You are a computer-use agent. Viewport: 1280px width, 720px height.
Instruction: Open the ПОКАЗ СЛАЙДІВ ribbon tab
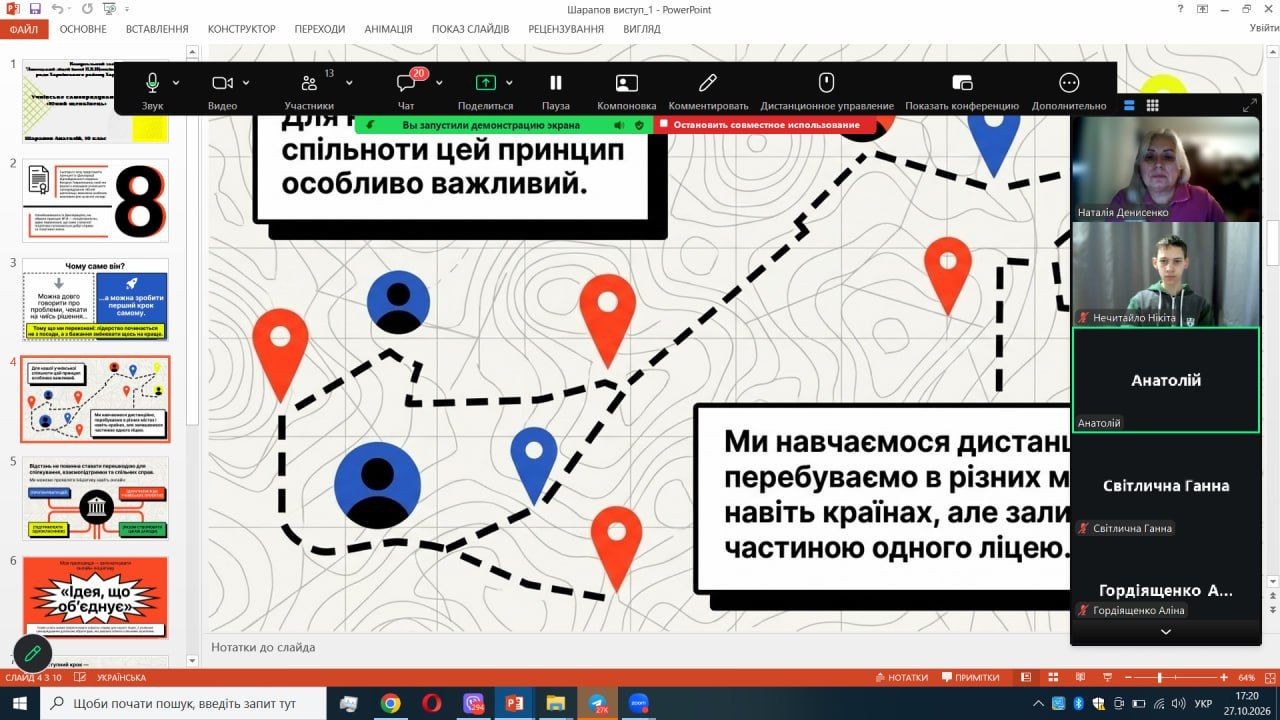coord(470,29)
